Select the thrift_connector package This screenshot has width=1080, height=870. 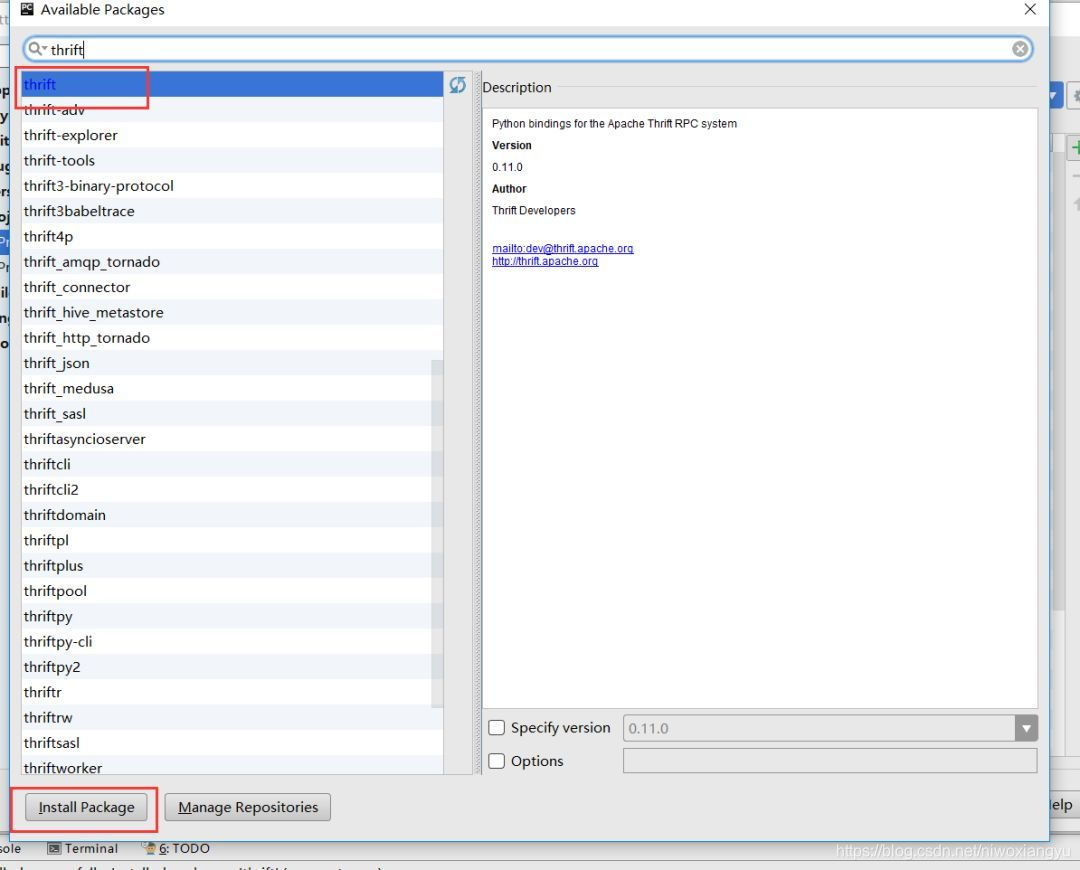tap(232, 287)
